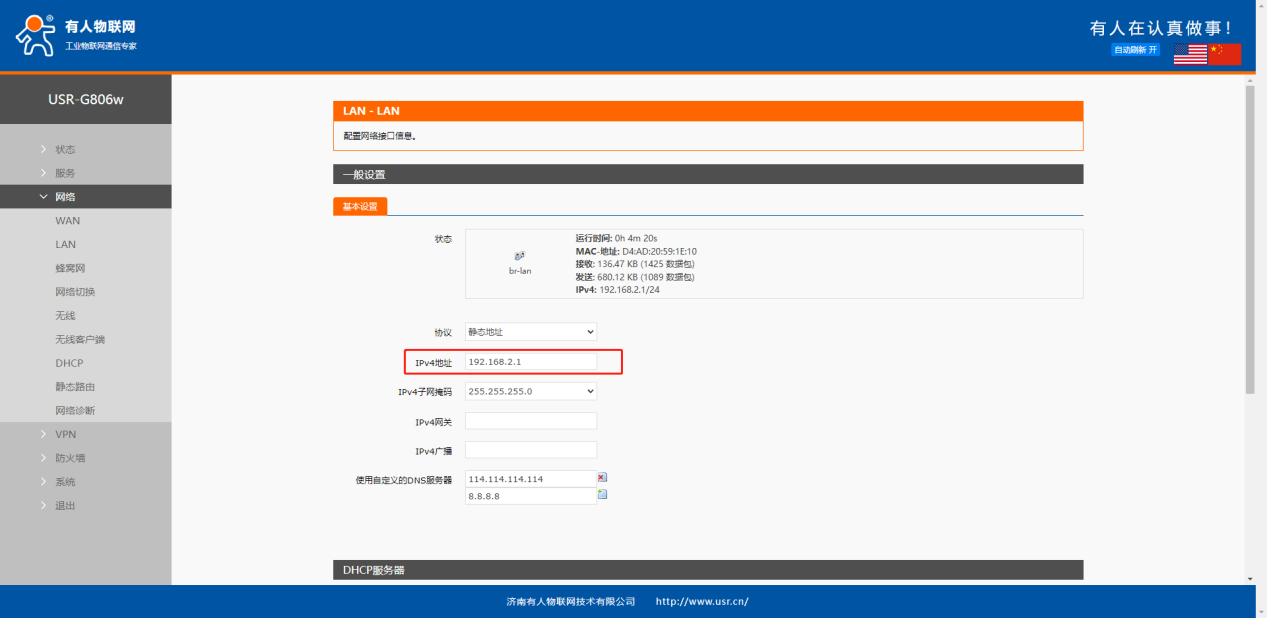Open the IPv4子网掩码 subnet mask dropdown
This screenshot has width=1267, height=618.
pyautogui.click(x=531, y=391)
